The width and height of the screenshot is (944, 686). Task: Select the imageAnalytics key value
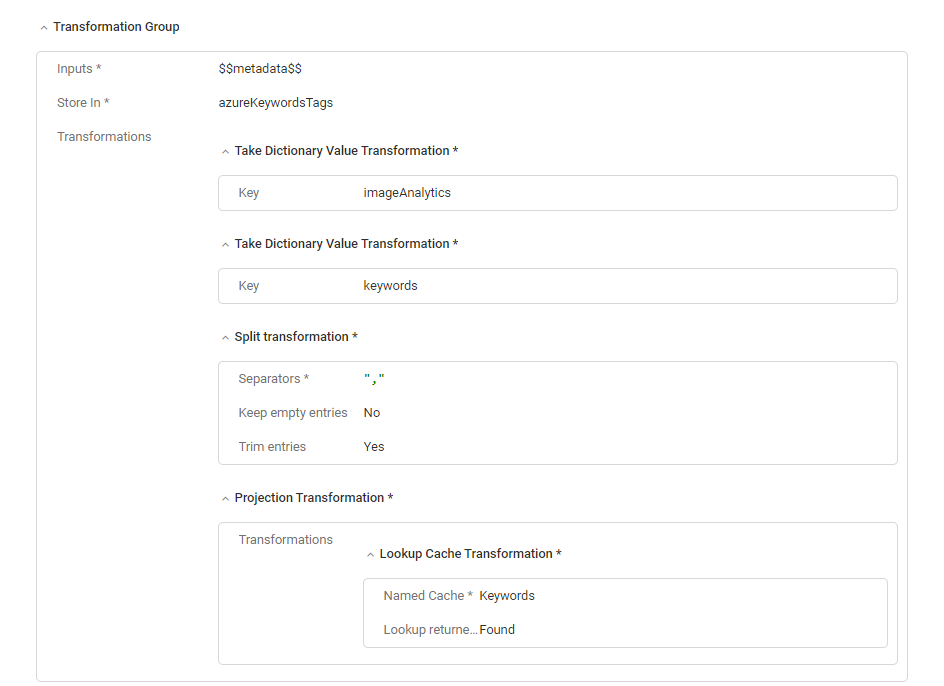[x=407, y=193]
